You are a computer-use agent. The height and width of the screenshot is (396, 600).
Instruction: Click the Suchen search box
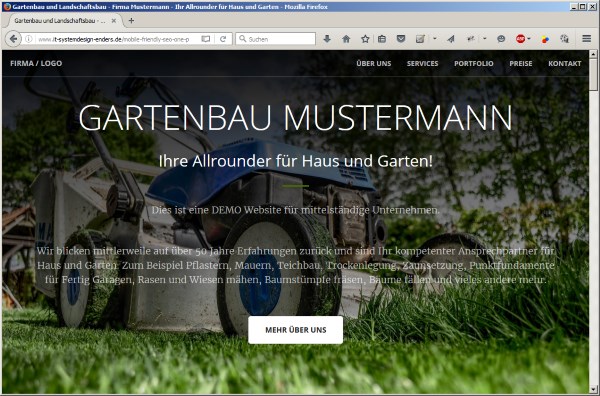[276, 39]
